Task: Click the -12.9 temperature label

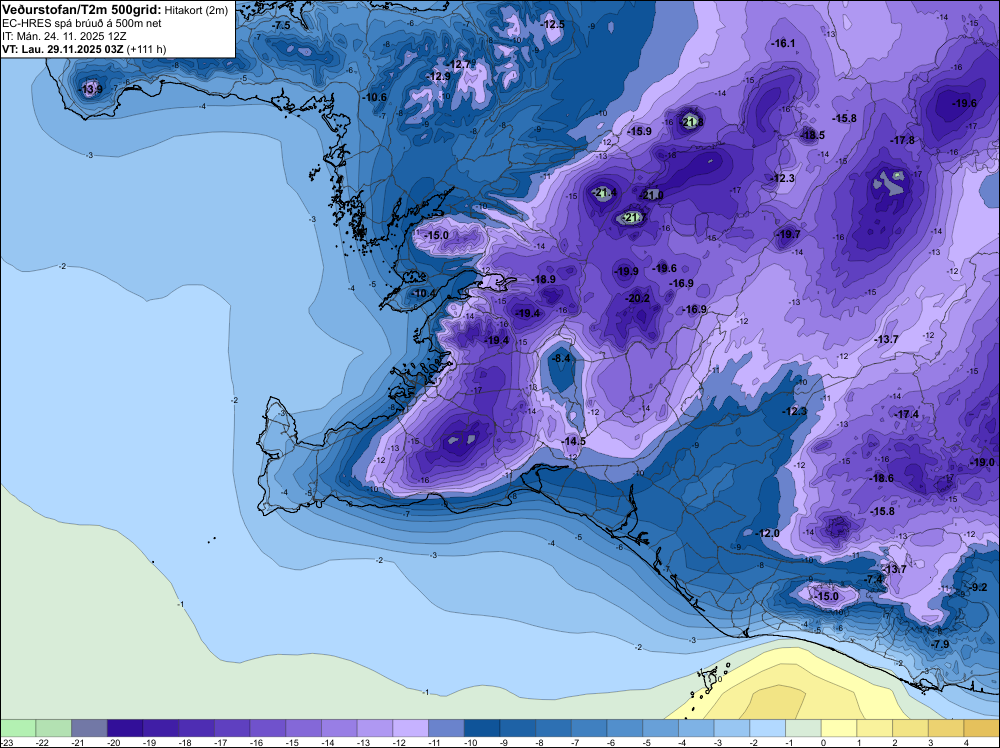Action: click(x=438, y=77)
